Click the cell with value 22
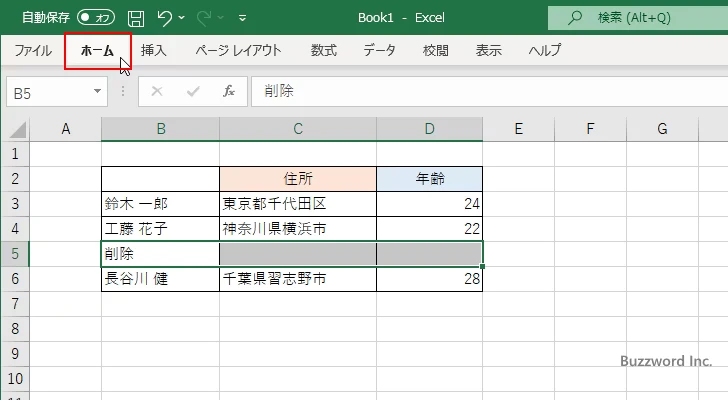The height and width of the screenshot is (400, 728). [x=429, y=229]
